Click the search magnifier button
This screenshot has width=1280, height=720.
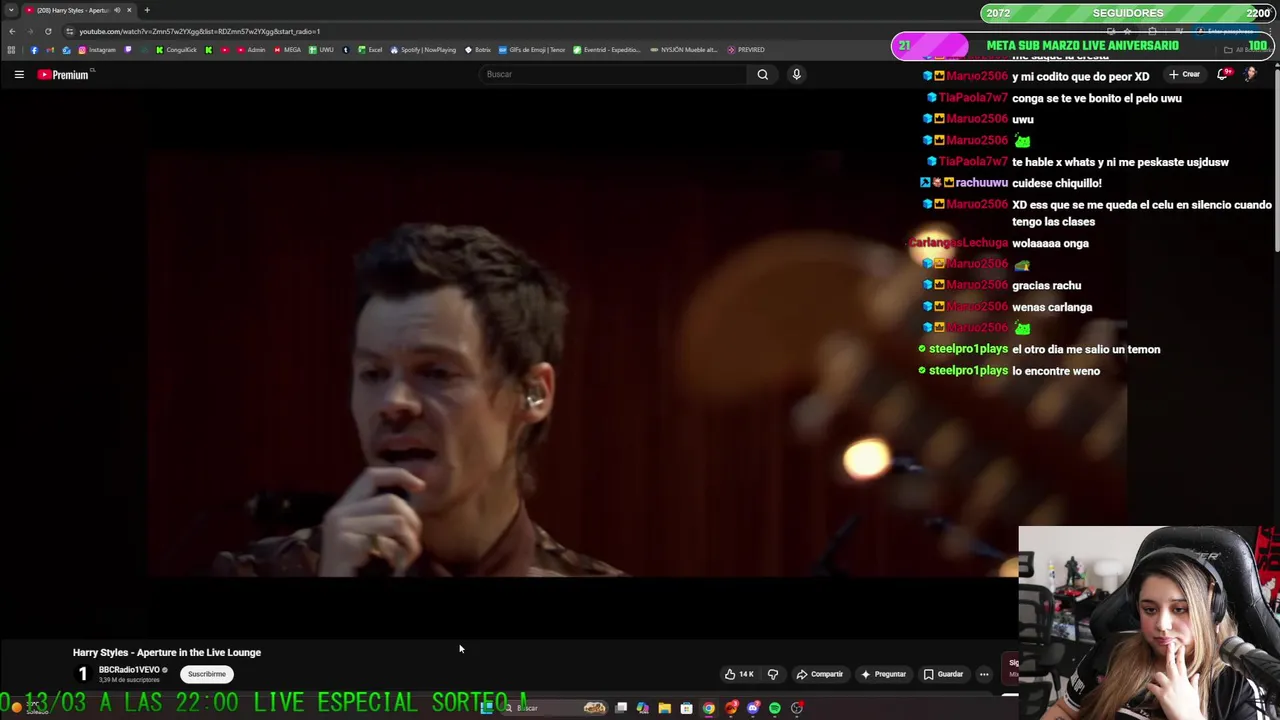(x=762, y=74)
